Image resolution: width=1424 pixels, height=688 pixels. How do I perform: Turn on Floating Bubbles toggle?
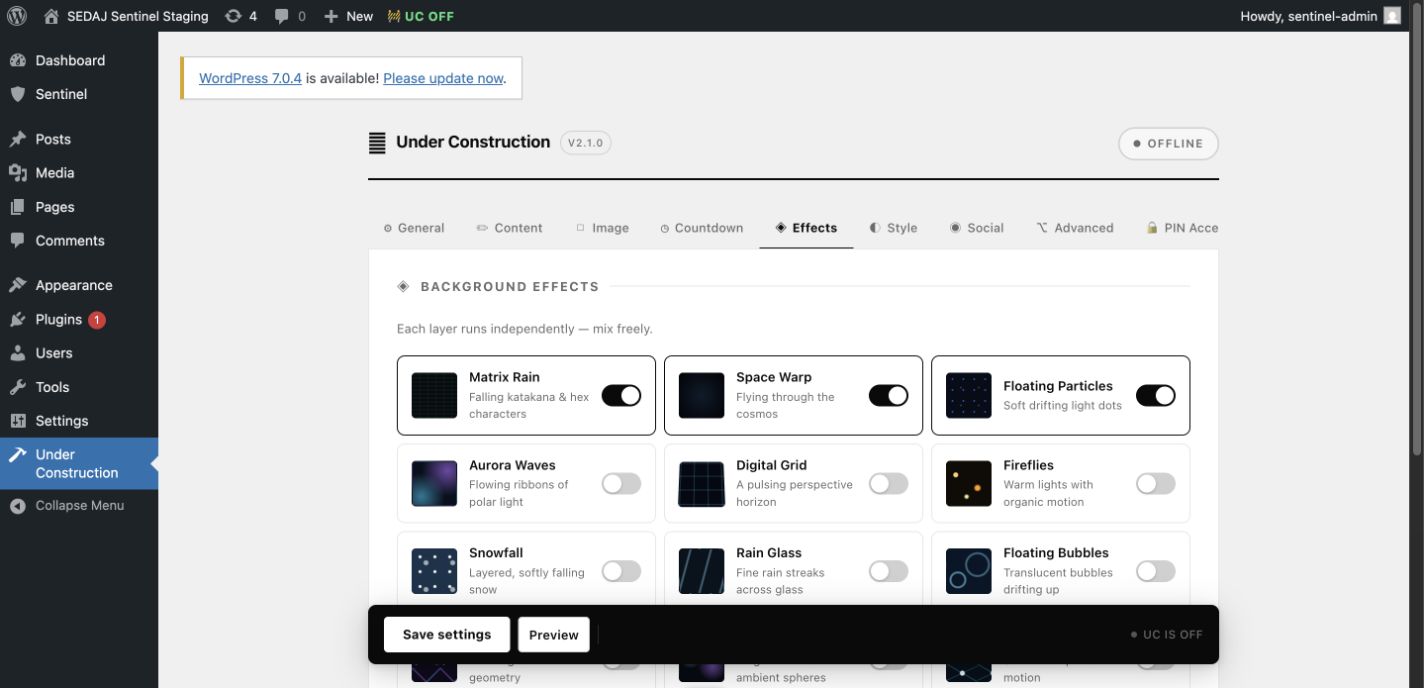click(1156, 571)
